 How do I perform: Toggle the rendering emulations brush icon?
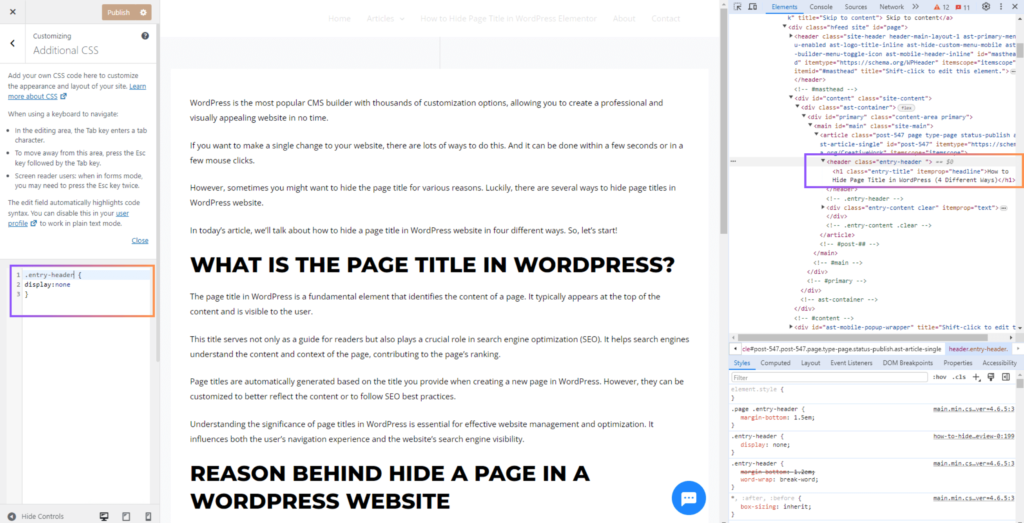click(x=991, y=377)
